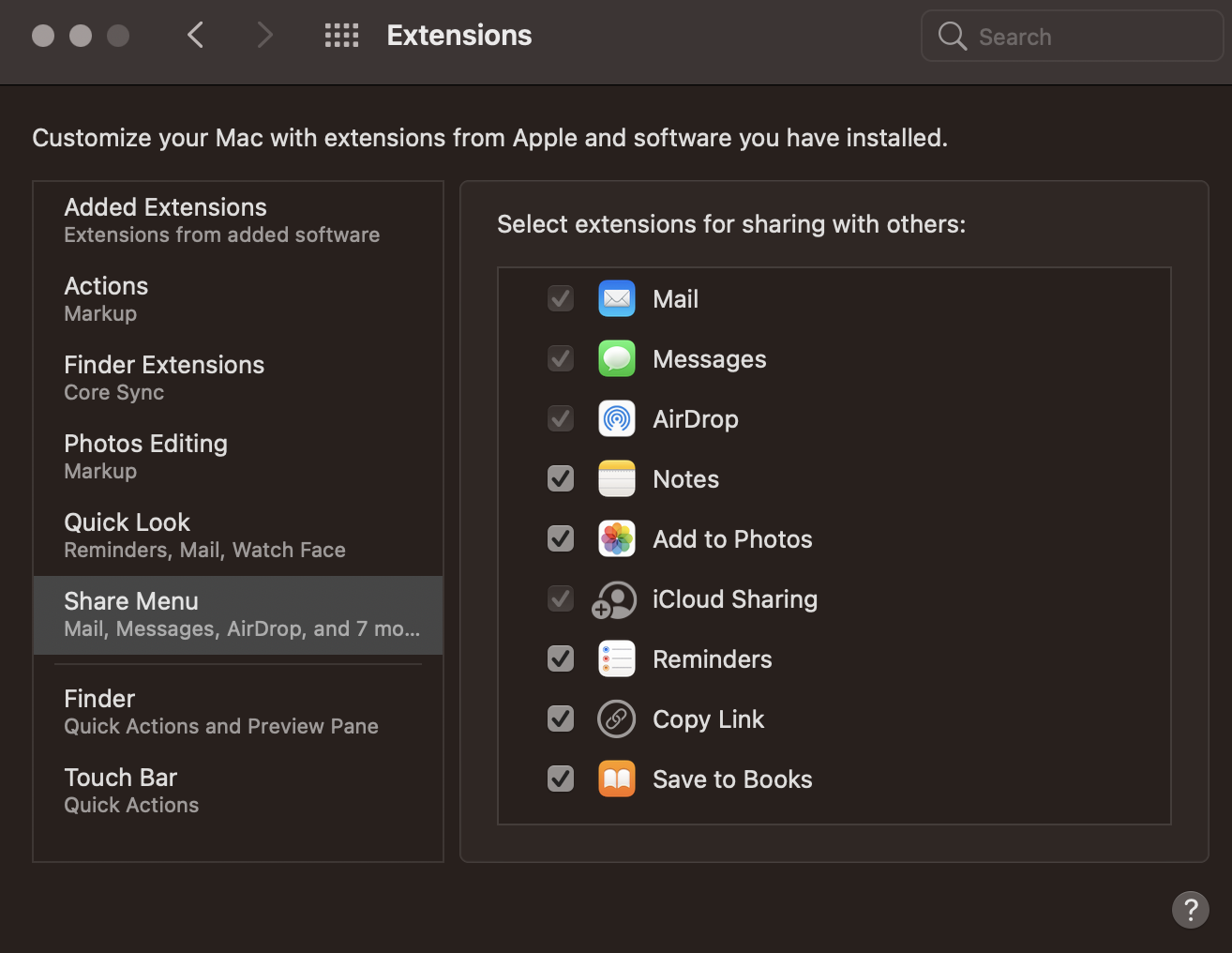Screen dimensions: 1232x953
Task: Click the Photos app icon
Action: 617,538
